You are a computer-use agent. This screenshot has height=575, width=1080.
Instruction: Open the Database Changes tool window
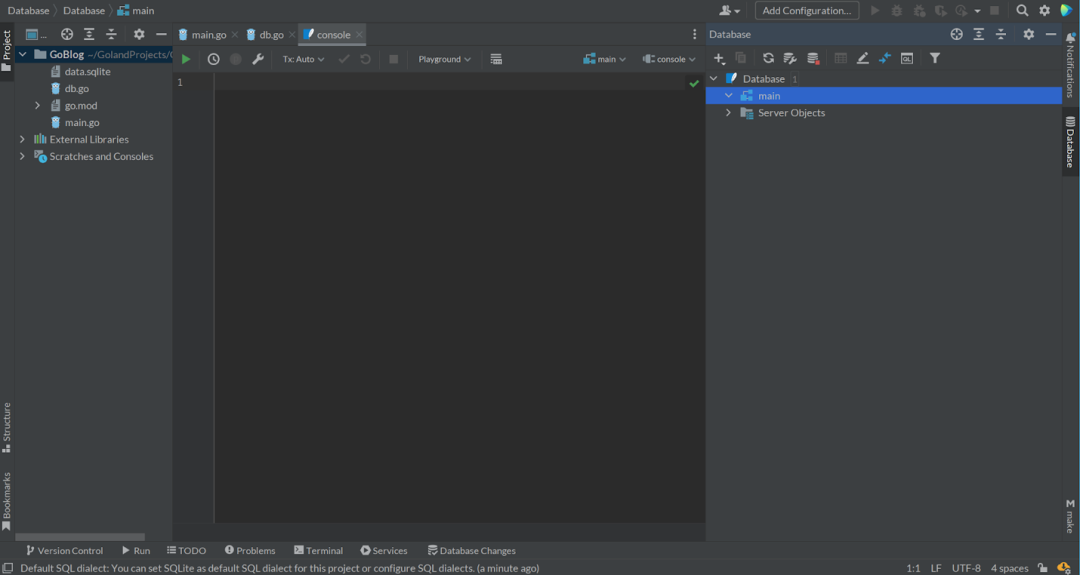click(x=471, y=550)
